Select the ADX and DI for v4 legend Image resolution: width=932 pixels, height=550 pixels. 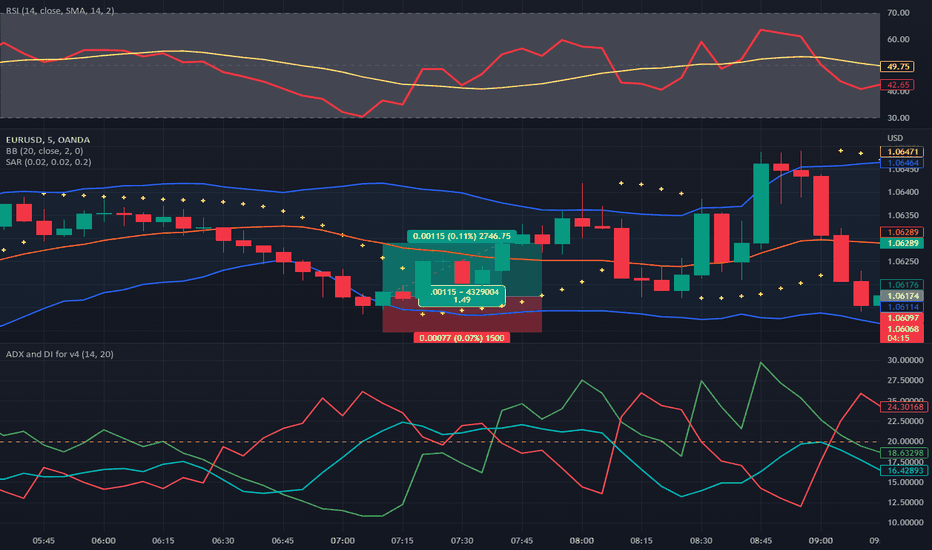point(59,354)
